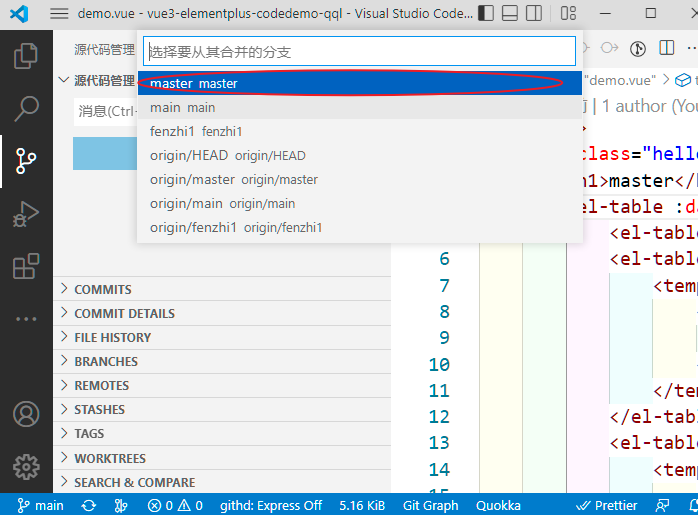Expand the BRANCHES section
Viewport: 698px width, 515px height.
(x=222, y=361)
